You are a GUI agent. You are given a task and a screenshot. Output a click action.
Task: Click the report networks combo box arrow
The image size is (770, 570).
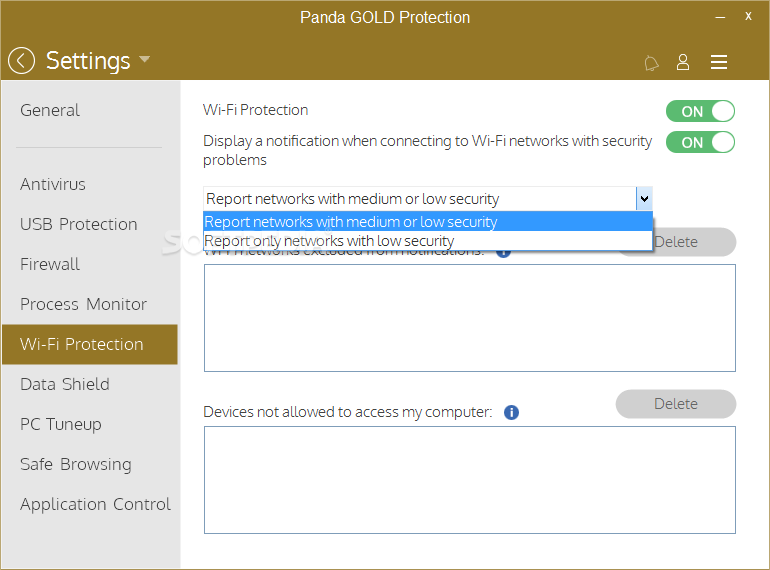click(644, 199)
